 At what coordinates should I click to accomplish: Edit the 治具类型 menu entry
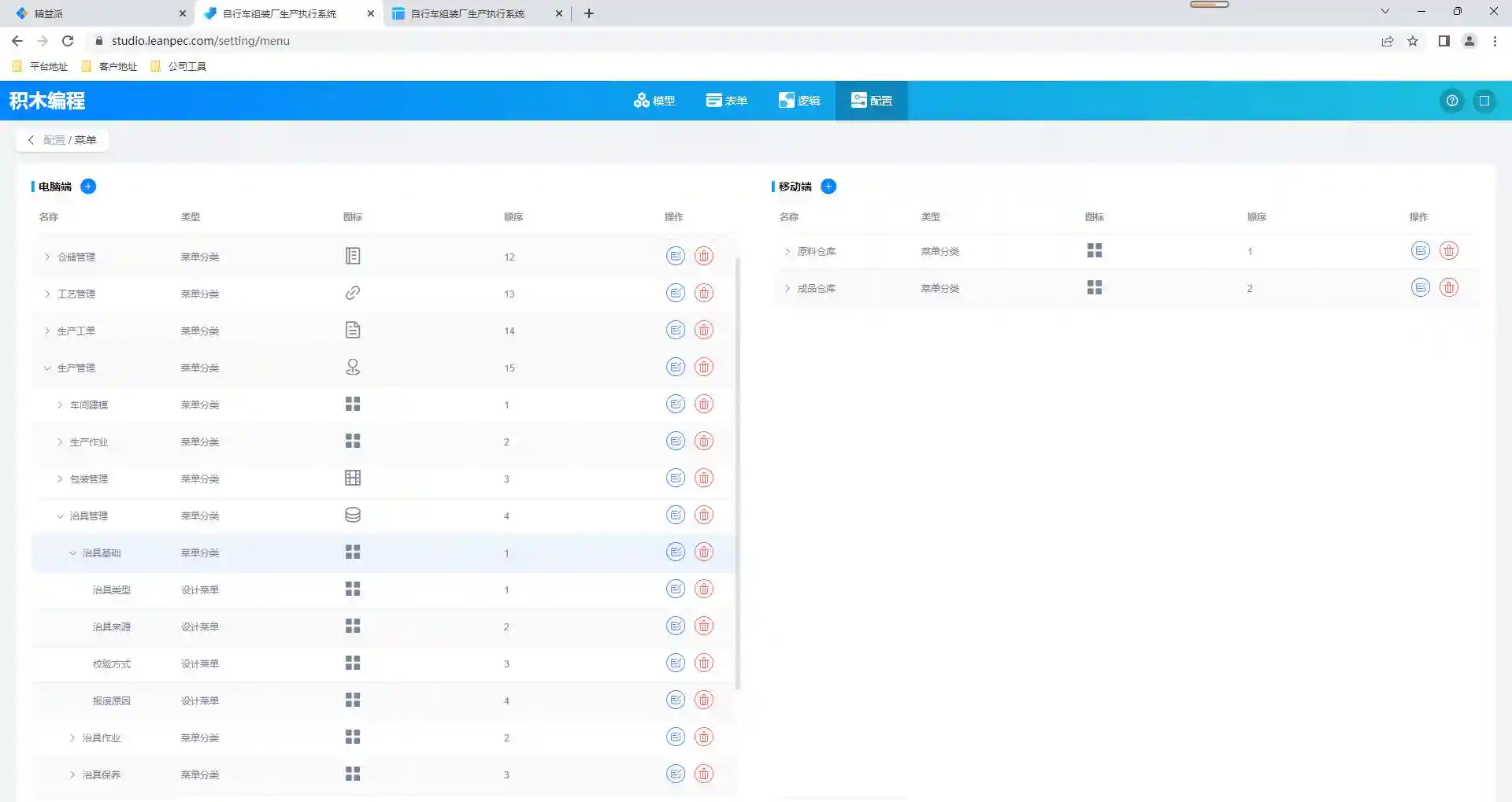(675, 589)
